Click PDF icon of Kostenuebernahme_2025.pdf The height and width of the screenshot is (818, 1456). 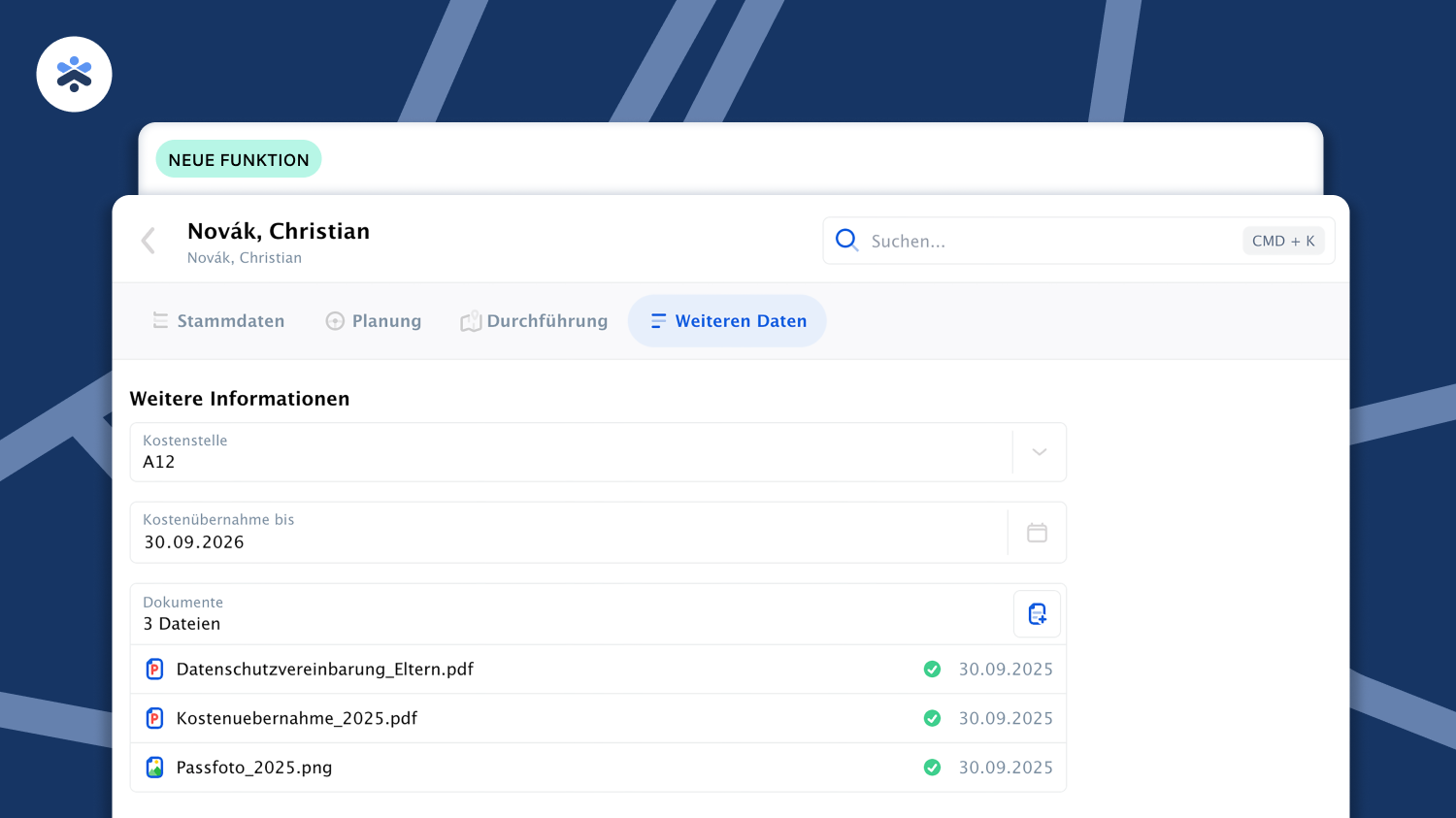tap(154, 718)
